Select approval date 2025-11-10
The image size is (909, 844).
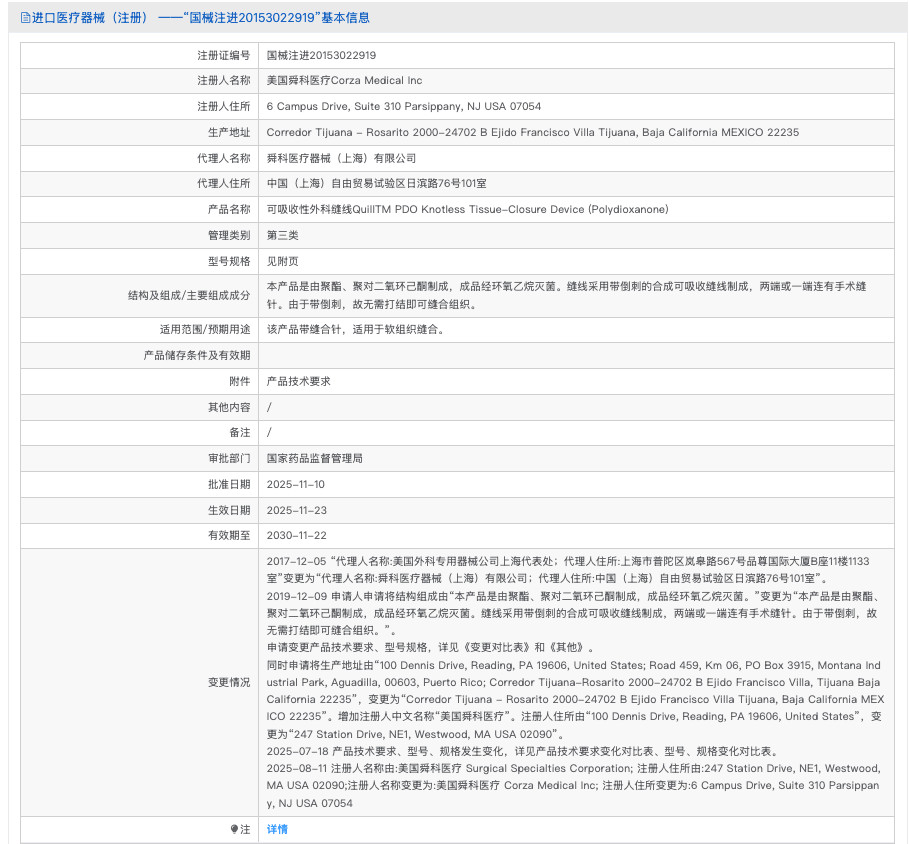click(x=295, y=484)
